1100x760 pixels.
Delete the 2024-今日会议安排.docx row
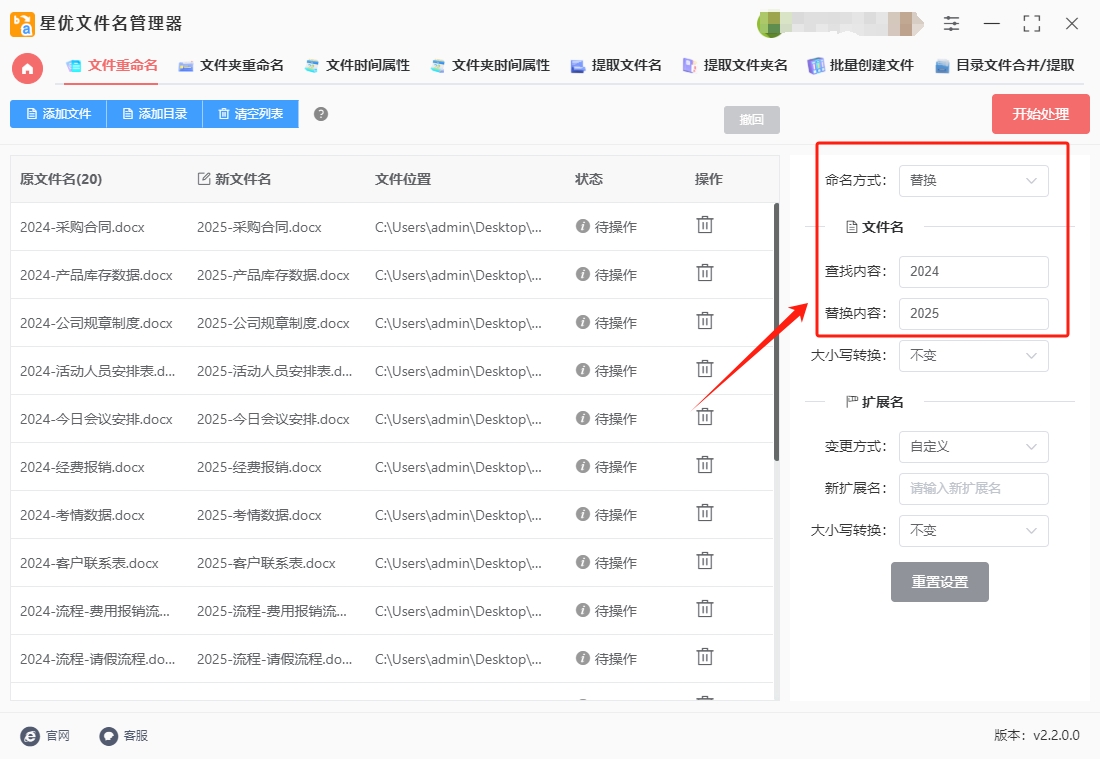tap(704, 418)
